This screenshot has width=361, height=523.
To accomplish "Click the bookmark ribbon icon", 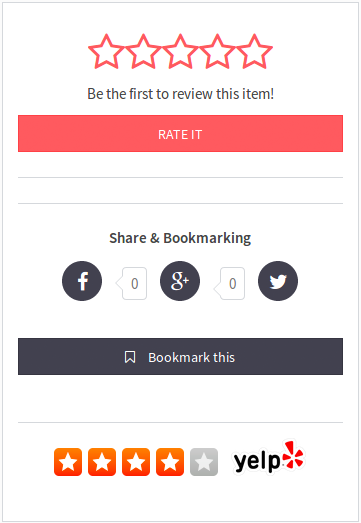I will click(x=130, y=357).
